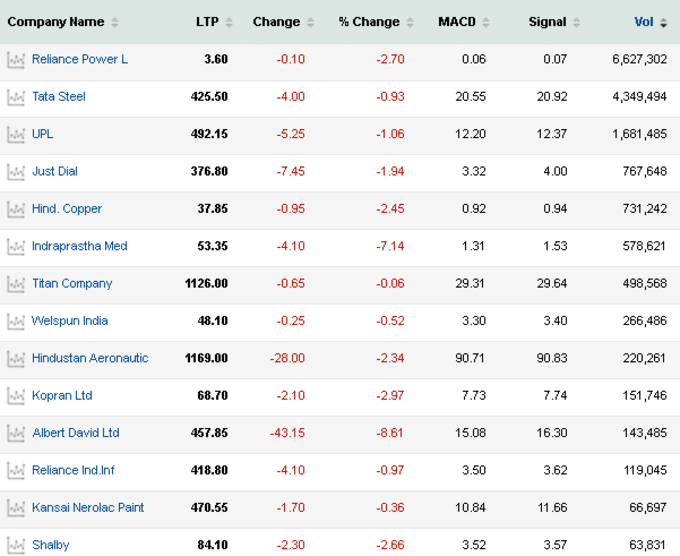Click chart icon beside Titan Company

[16, 284]
